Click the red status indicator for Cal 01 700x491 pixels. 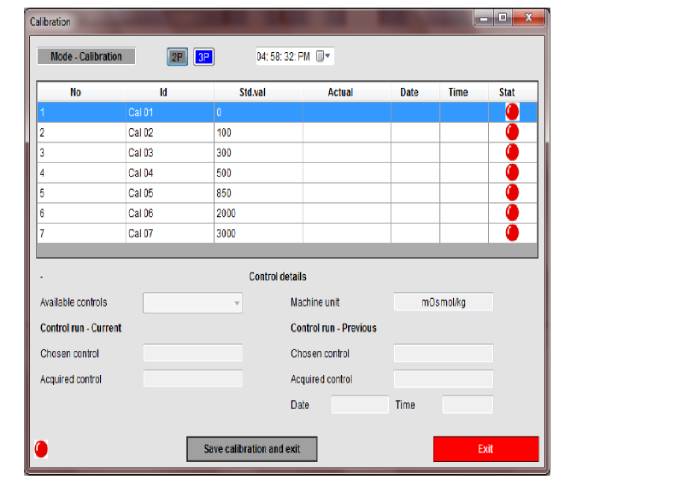click(512, 112)
